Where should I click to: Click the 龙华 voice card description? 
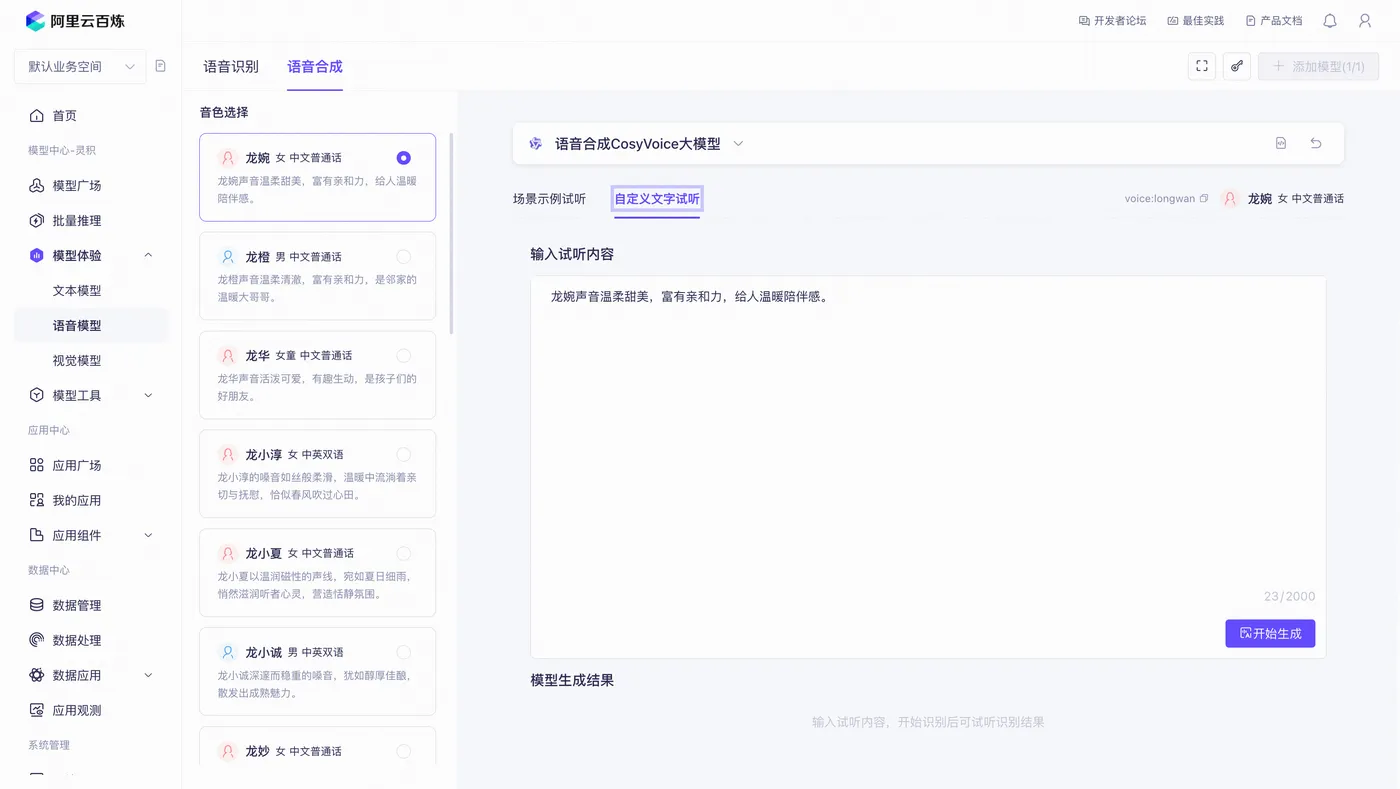(317, 387)
